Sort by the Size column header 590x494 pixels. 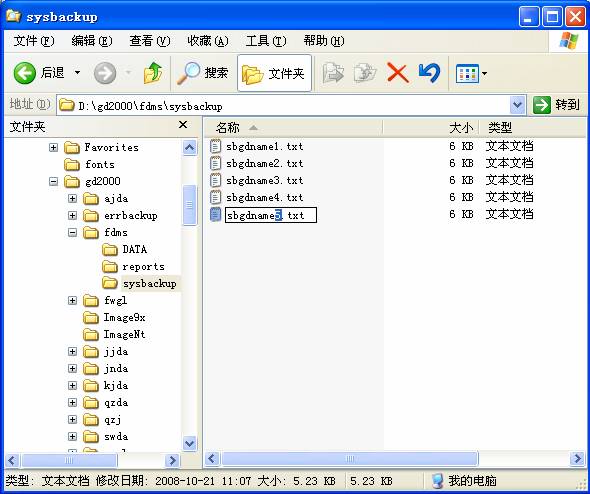click(430, 128)
